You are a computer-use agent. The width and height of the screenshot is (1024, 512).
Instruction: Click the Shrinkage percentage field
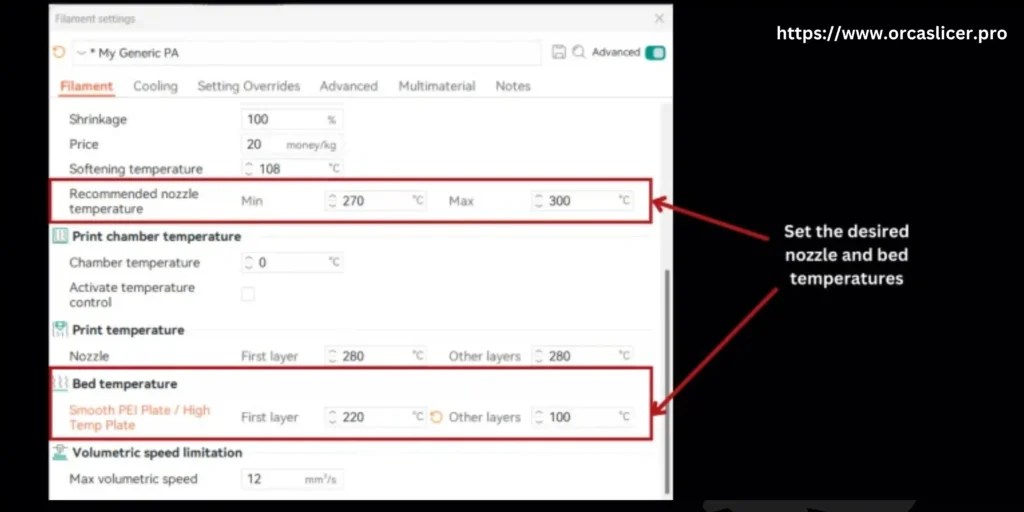click(x=292, y=120)
